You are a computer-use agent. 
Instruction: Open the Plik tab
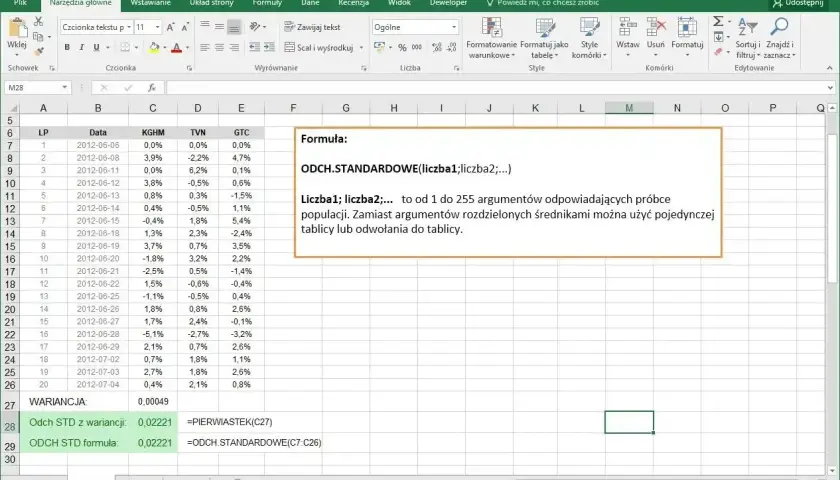pos(20,3)
